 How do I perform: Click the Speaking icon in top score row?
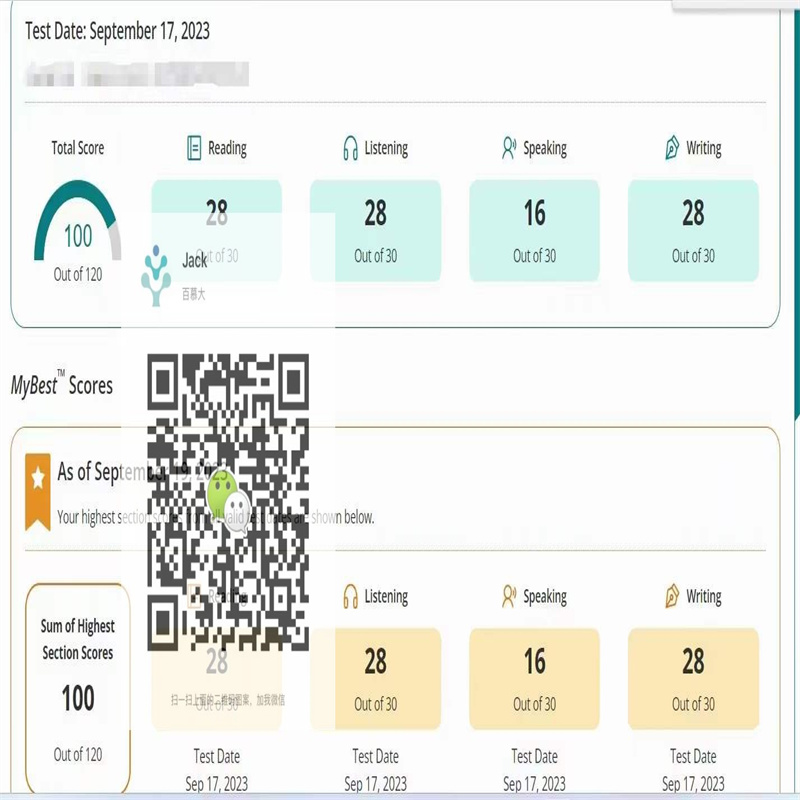(509, 149)
